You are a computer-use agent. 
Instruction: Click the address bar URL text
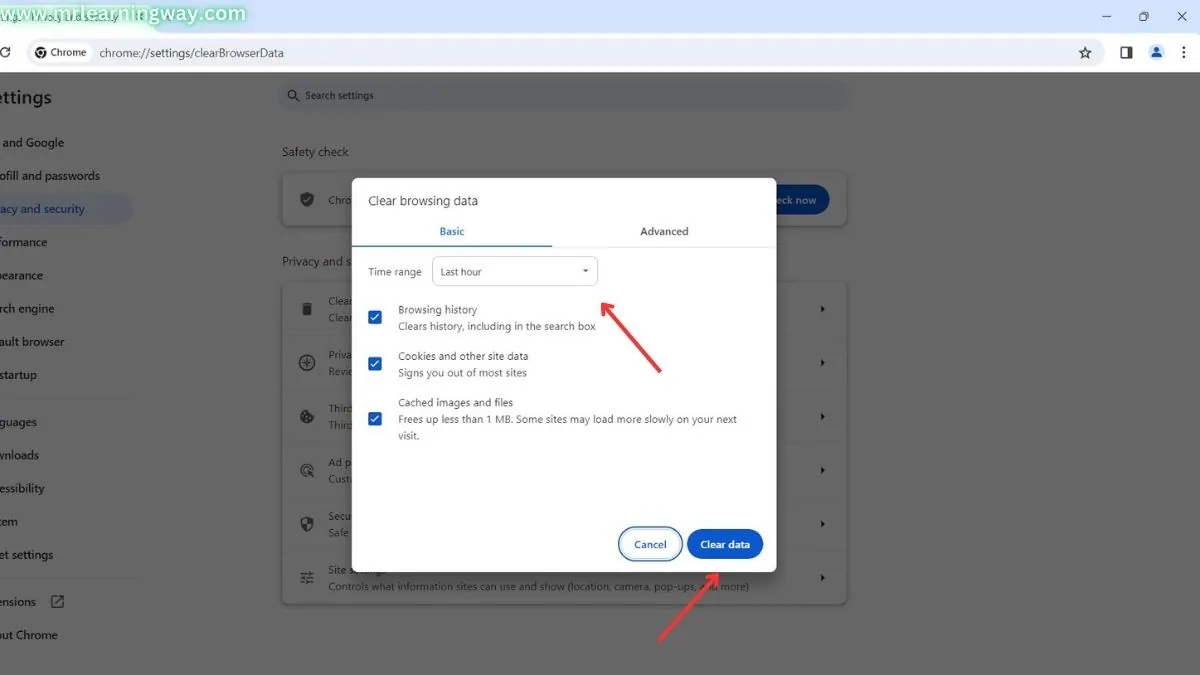click(x=191, y=53)
